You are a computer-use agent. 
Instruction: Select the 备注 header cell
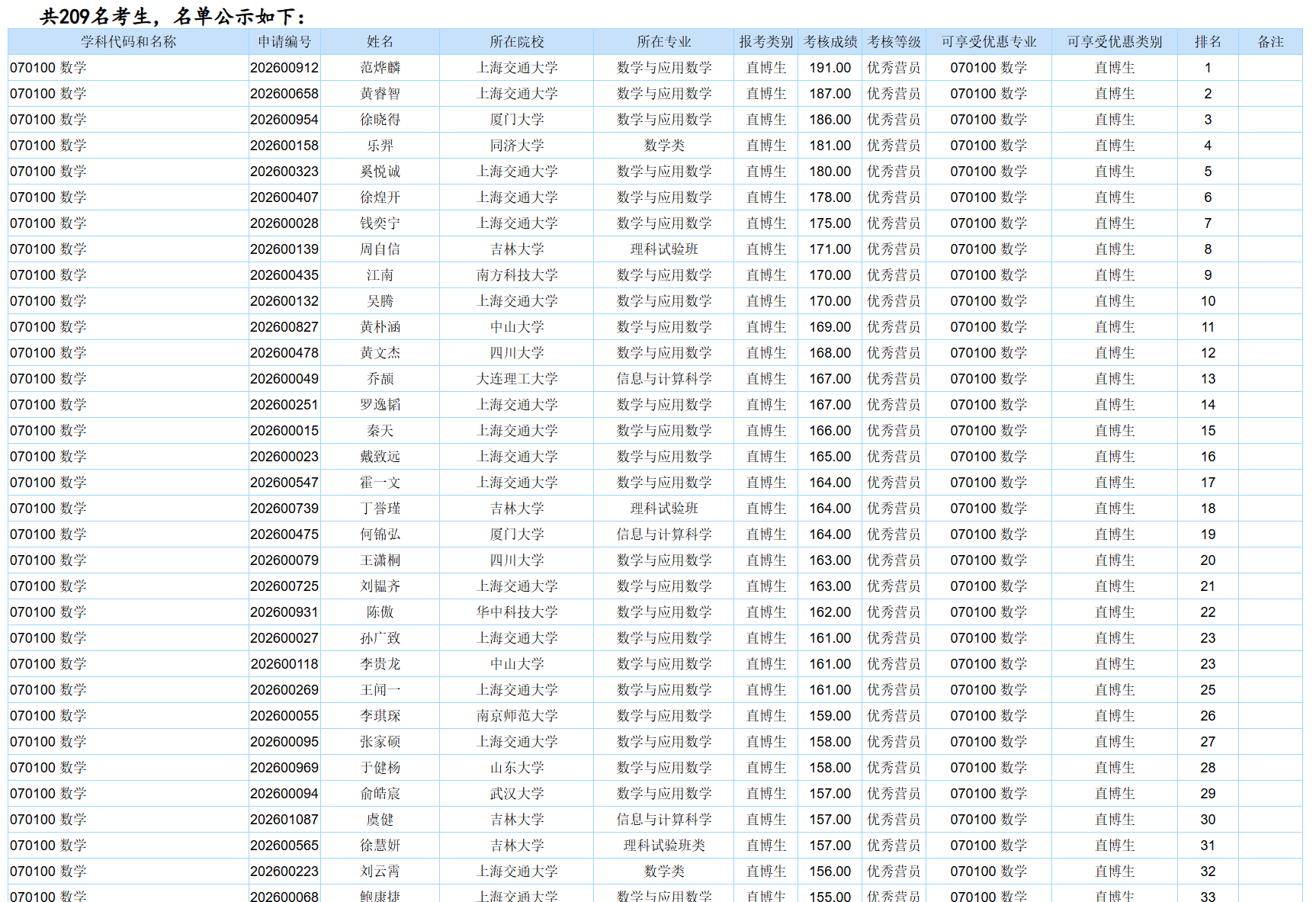[x=1270, y=42]
